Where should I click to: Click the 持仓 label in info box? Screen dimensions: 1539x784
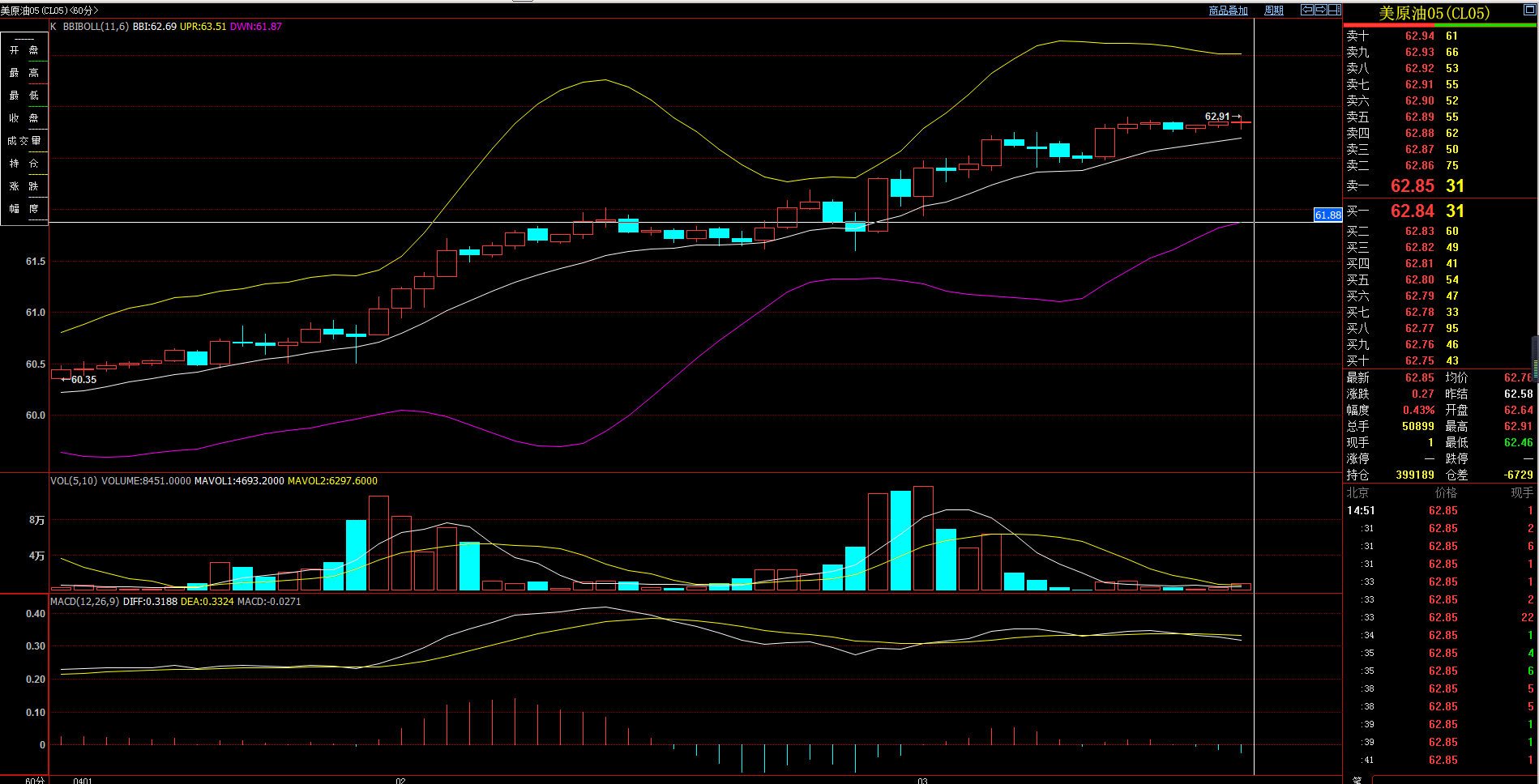[x=24, y=164]
